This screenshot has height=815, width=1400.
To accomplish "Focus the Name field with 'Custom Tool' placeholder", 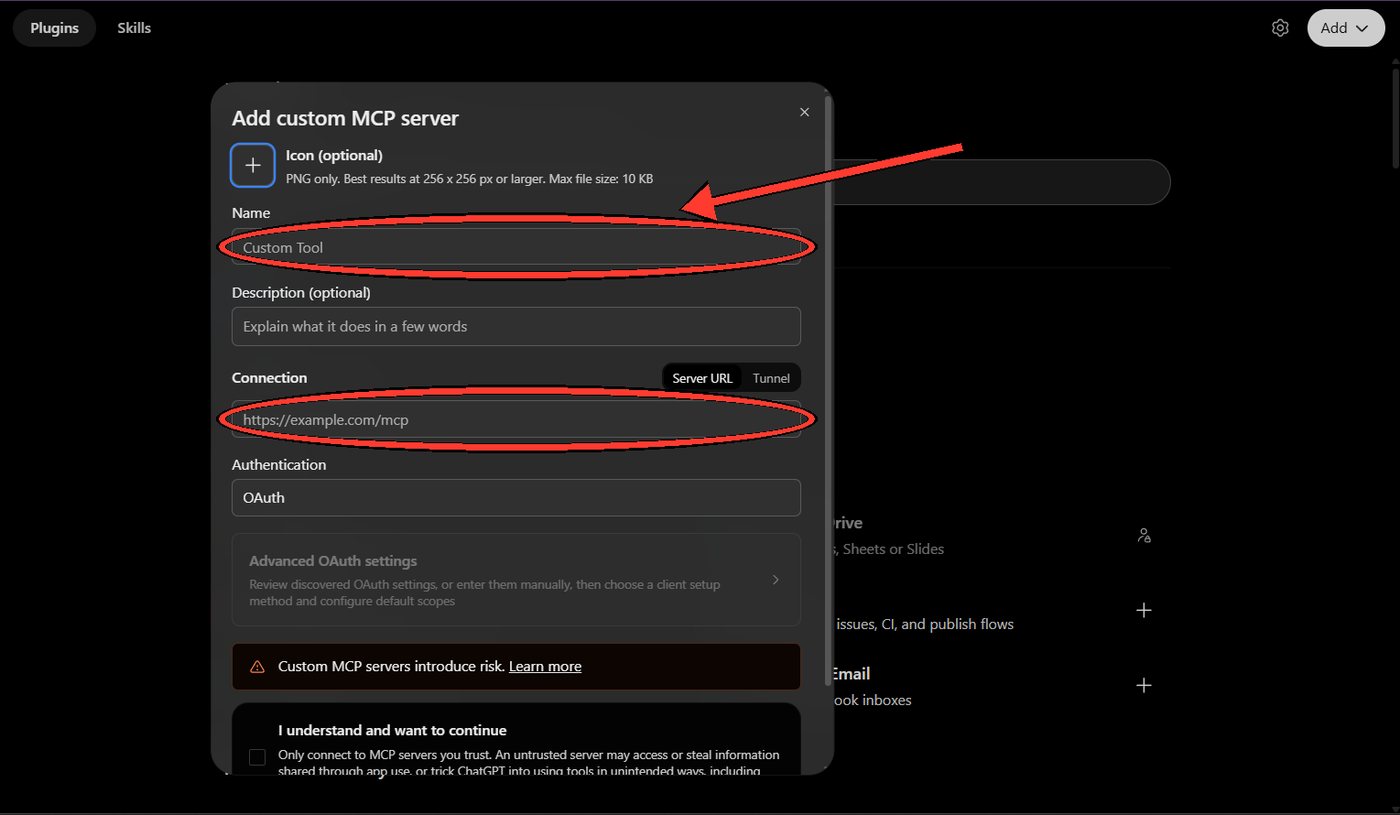I will 516,247.
